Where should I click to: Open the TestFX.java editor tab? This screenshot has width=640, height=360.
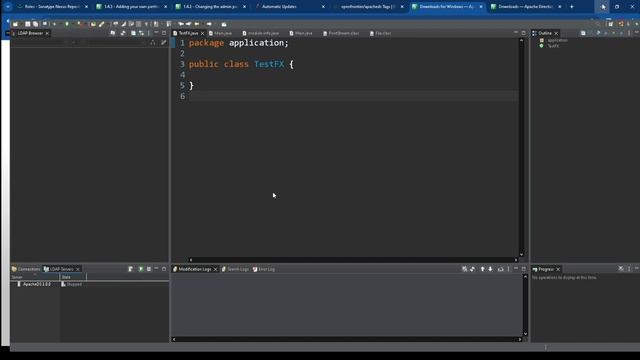click(x=188, y=33)
